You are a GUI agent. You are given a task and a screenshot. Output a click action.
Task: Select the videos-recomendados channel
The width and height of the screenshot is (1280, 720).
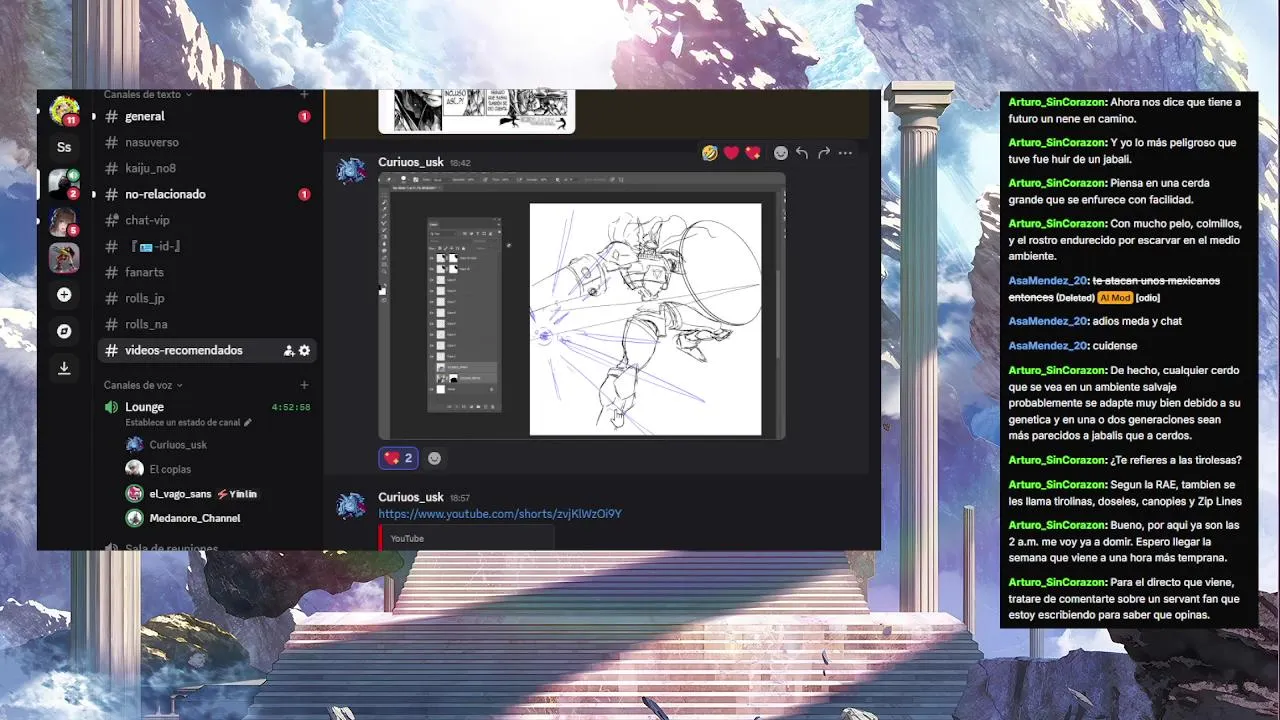(x=207, y=350)
